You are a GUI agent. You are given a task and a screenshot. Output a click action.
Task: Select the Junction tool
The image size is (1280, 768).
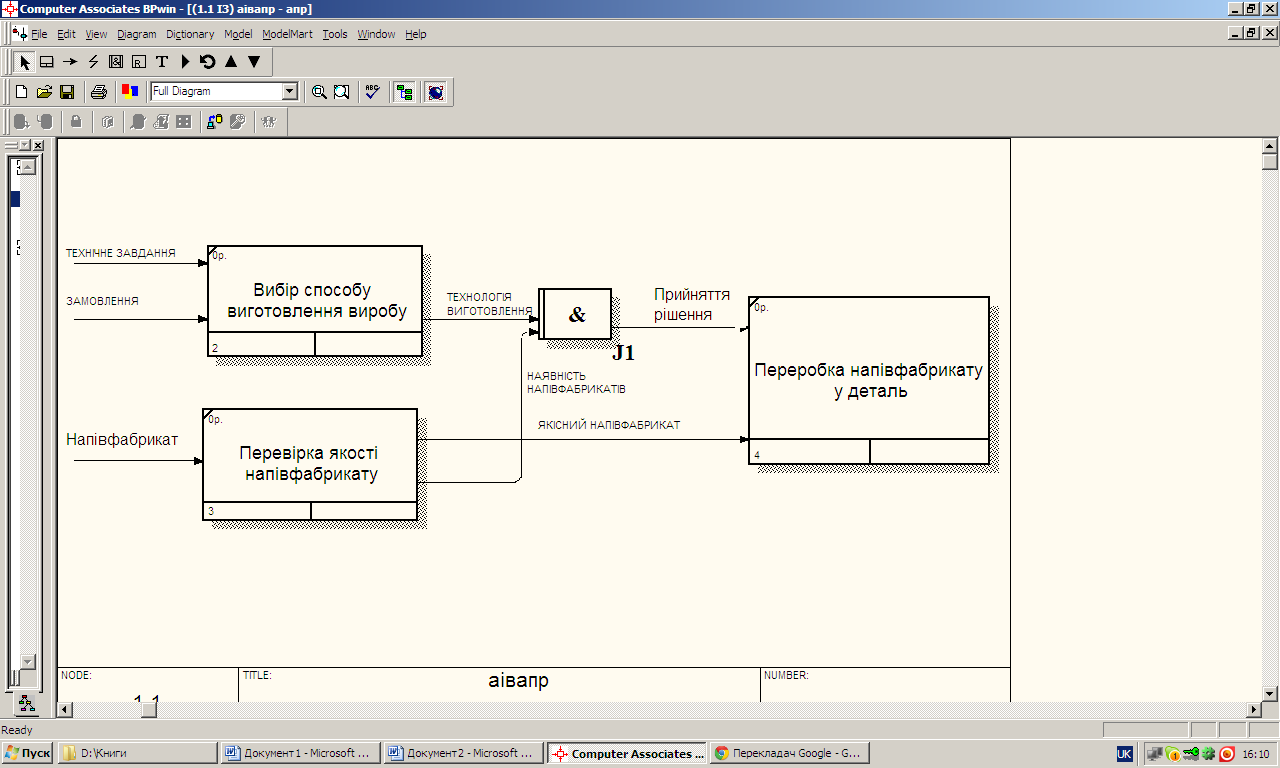click(116, 61)
